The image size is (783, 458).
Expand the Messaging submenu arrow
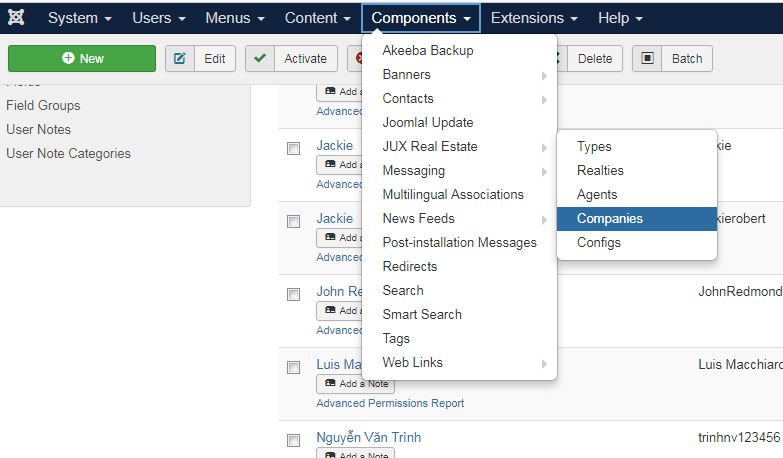pos(544,171)
